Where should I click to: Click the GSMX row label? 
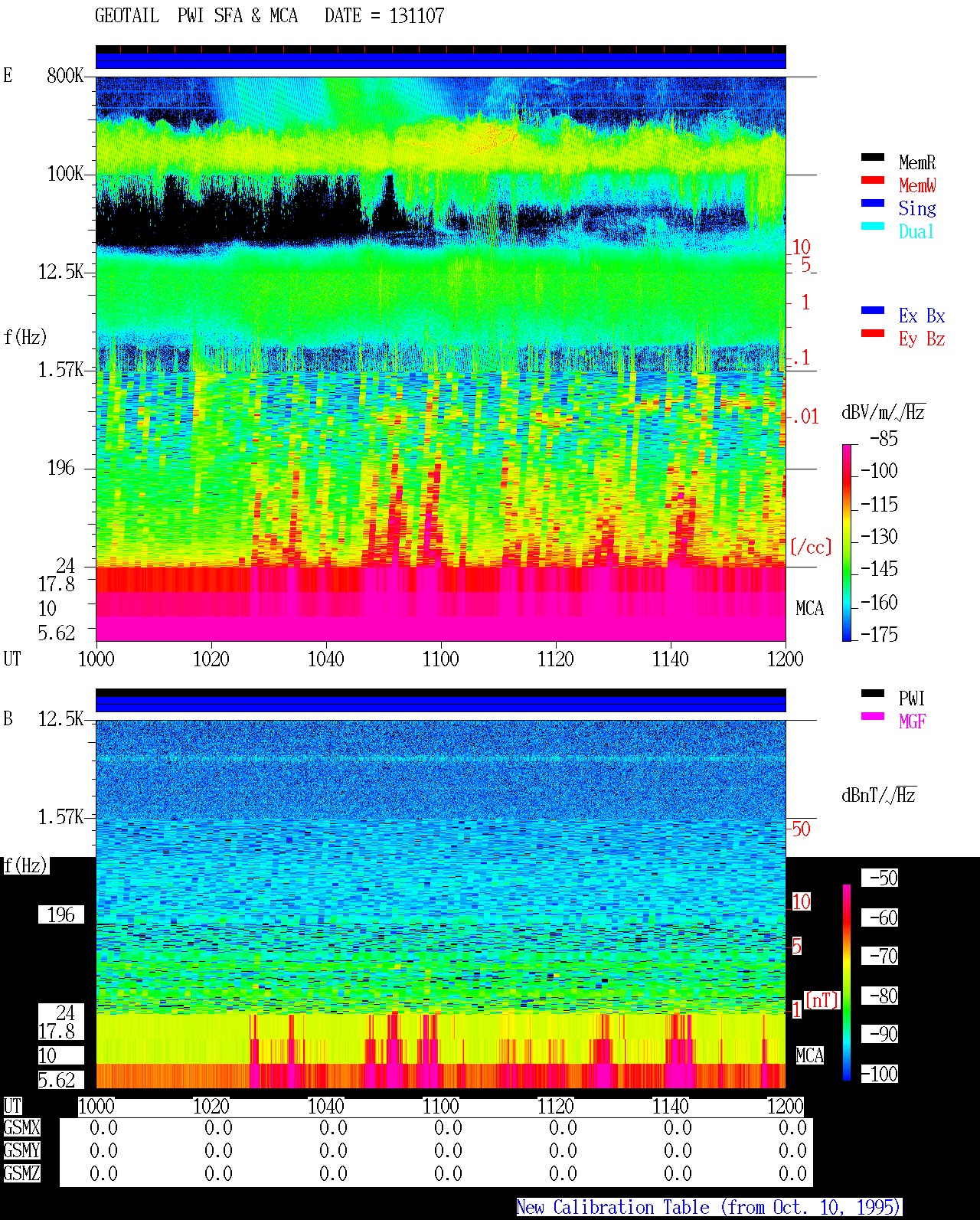21,1128
